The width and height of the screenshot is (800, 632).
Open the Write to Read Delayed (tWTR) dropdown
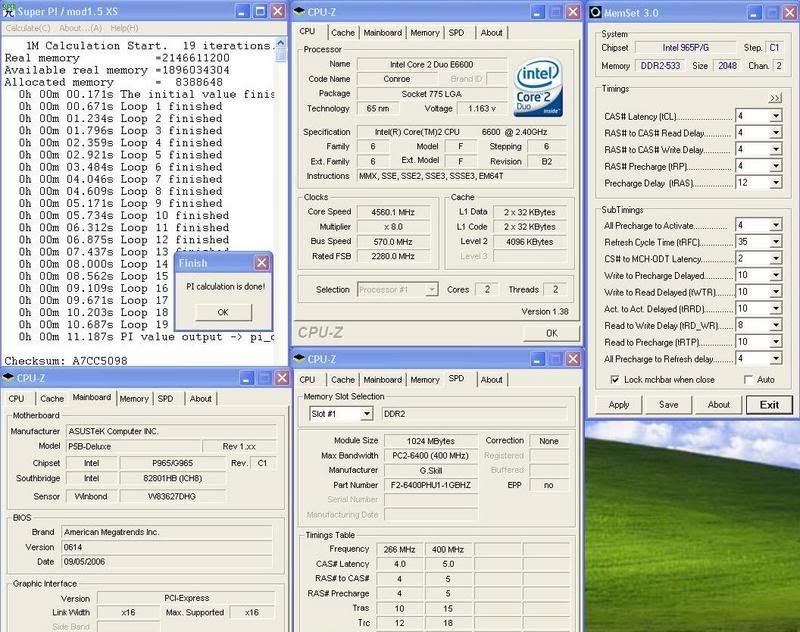pyautogui.click(x=776, y=292)
